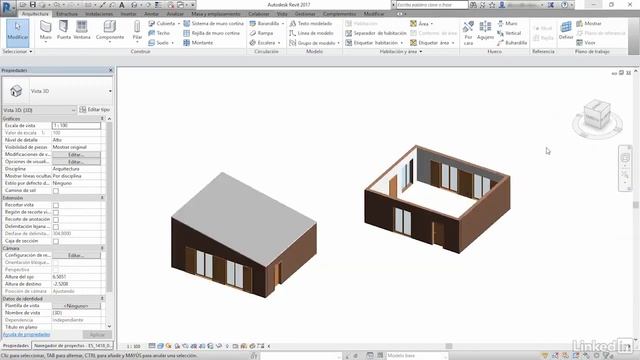Screen dimensions: 640x360
Task: Click the Escala de vista value field
Action: [x=76, y=126]
